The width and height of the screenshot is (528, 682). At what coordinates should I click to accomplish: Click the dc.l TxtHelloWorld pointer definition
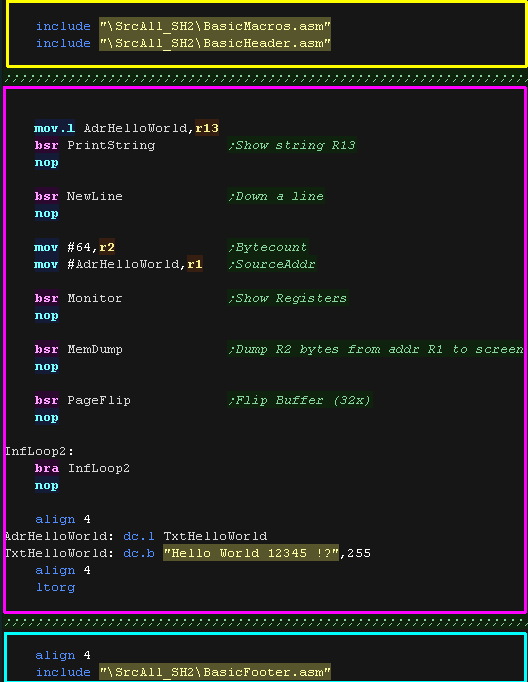pos(195,536)
